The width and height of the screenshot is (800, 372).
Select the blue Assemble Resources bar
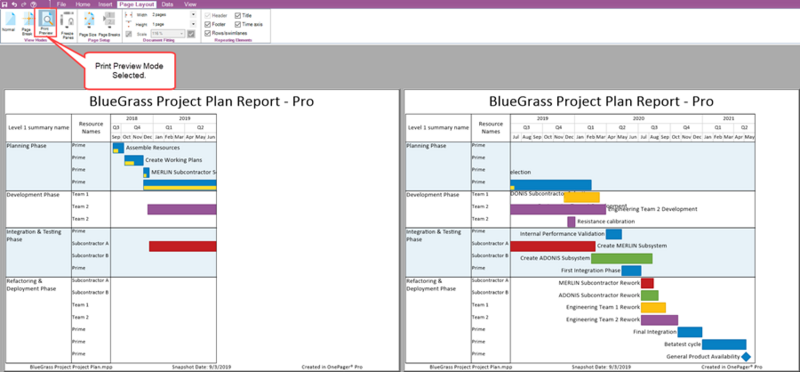pyautogui.click(x=118, y=148)
